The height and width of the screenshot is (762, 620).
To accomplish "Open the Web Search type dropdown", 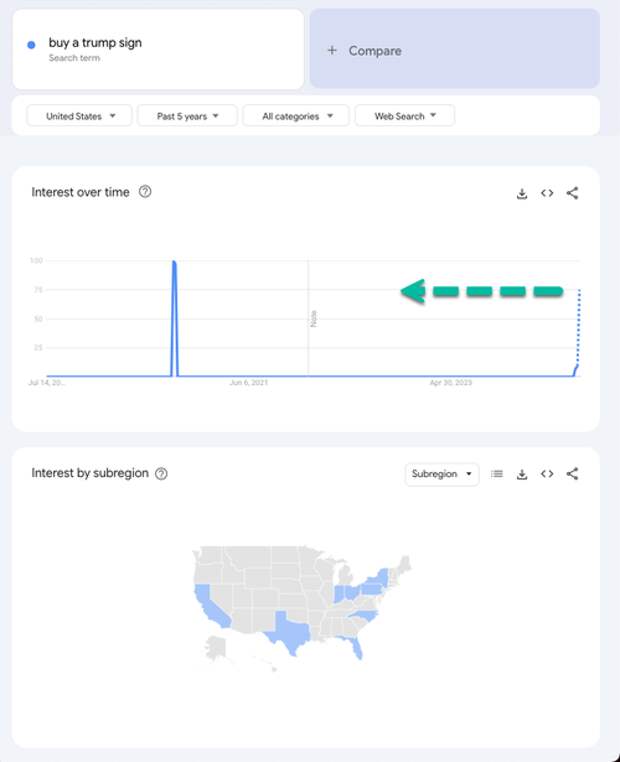I will [x=405, y=116].
